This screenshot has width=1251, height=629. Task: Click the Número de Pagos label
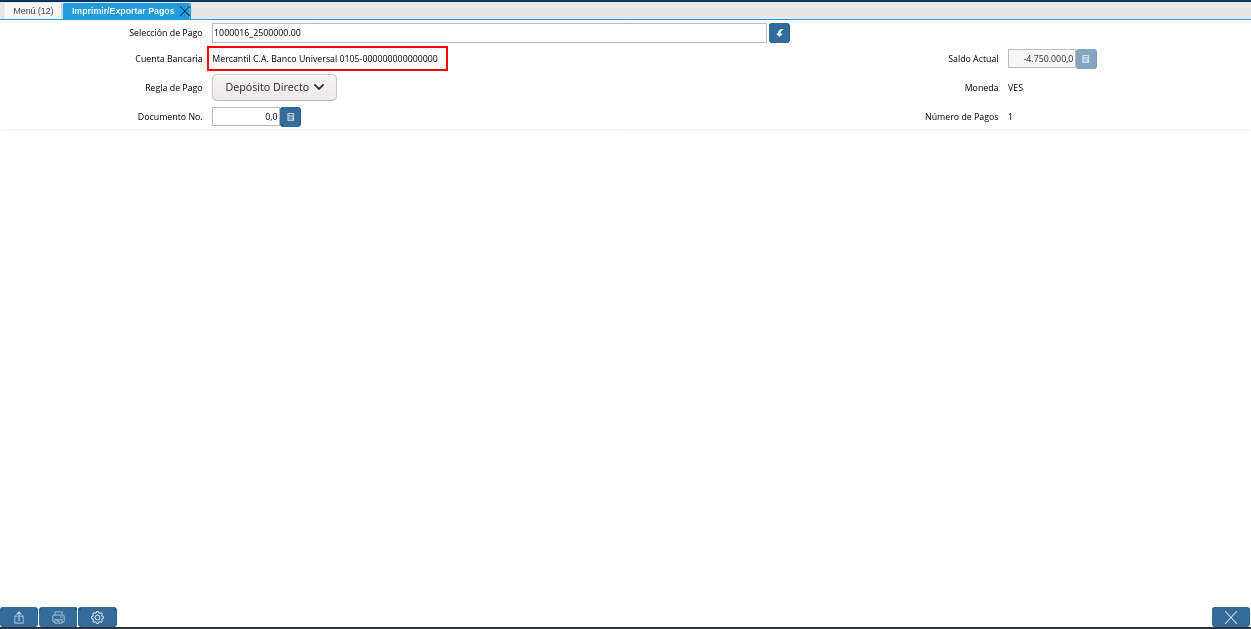coord(961,117)
